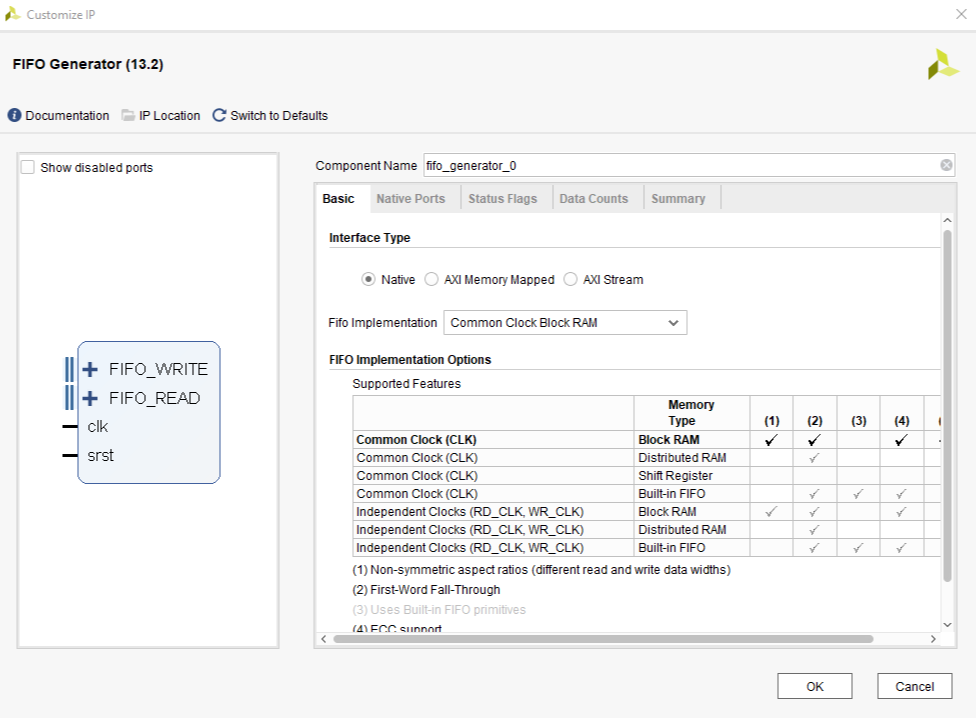This screenshot has width=977, height=718.
Task: Expand the FIFO_WRITE port group
Action: tap(89, 369)
